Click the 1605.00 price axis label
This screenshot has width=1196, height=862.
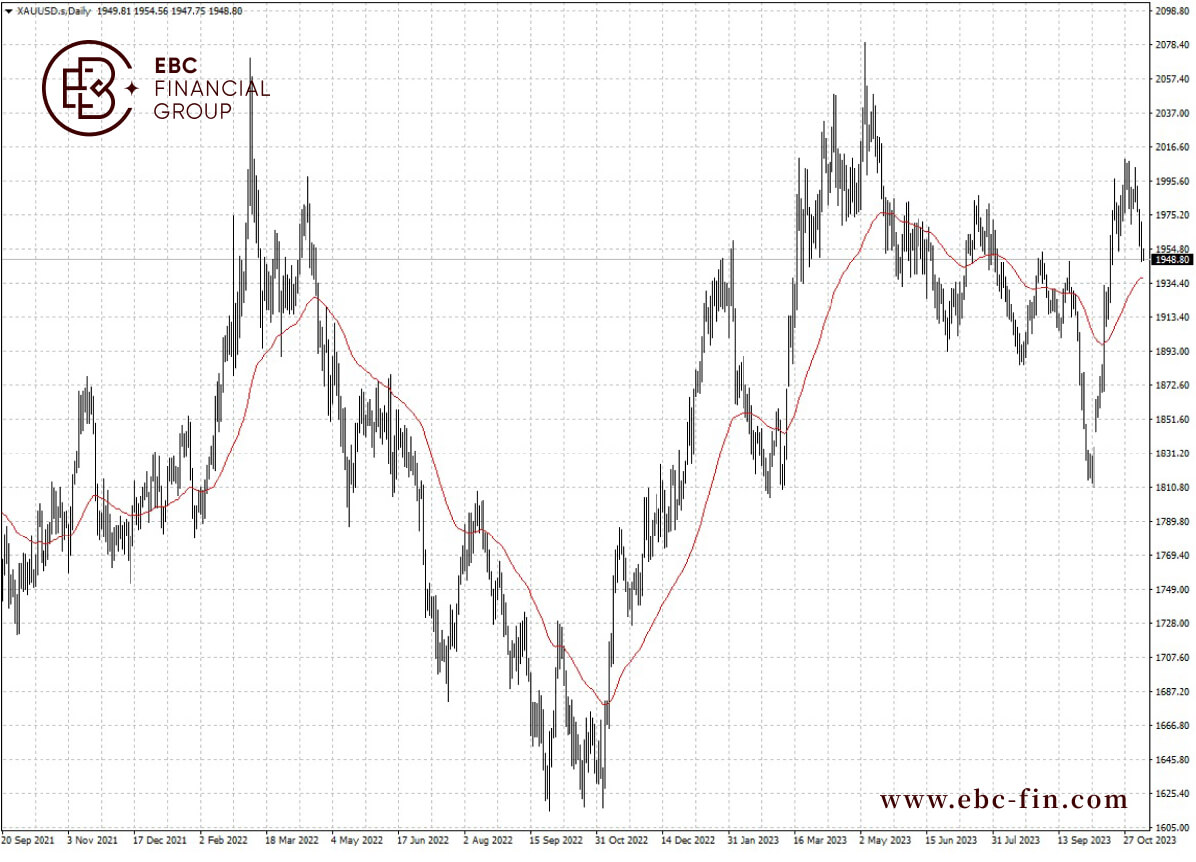coord(1172,828)
